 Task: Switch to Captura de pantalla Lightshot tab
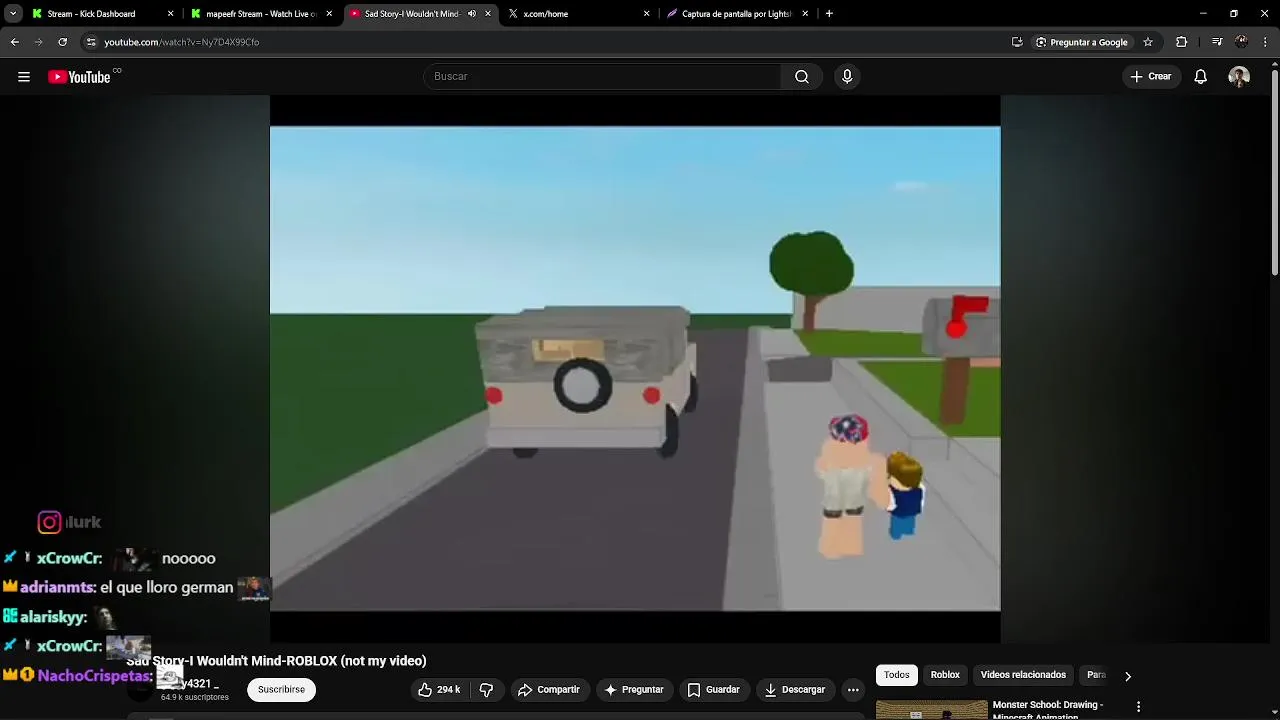[x=737, y=14]
